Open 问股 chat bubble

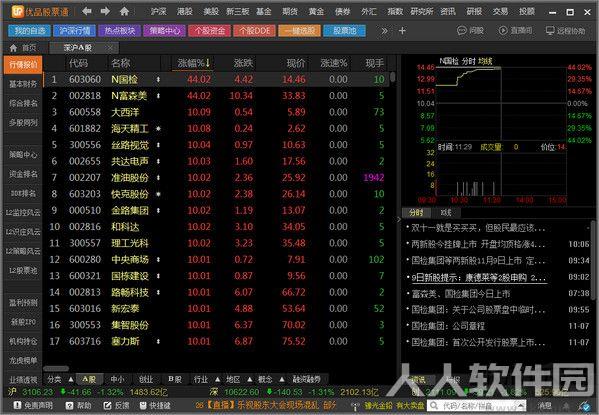pos(470,31)
